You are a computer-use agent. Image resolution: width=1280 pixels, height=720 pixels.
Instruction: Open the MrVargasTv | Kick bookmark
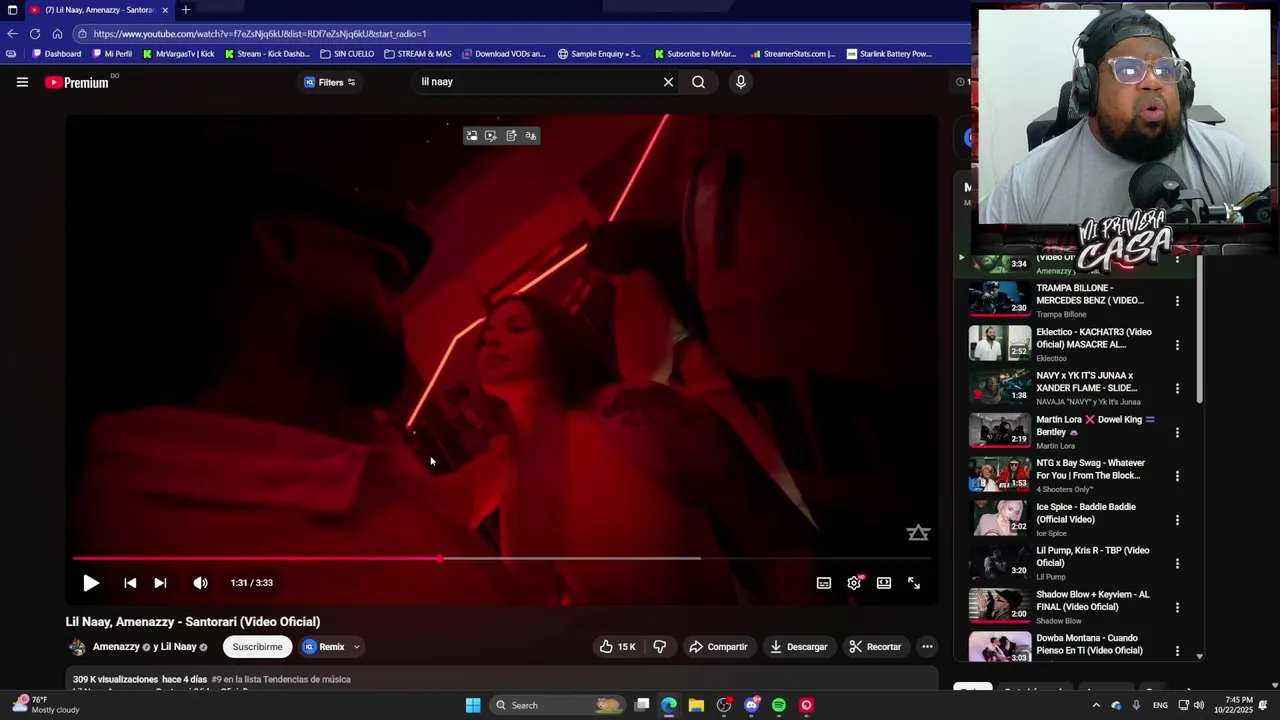tap(179, 54)
